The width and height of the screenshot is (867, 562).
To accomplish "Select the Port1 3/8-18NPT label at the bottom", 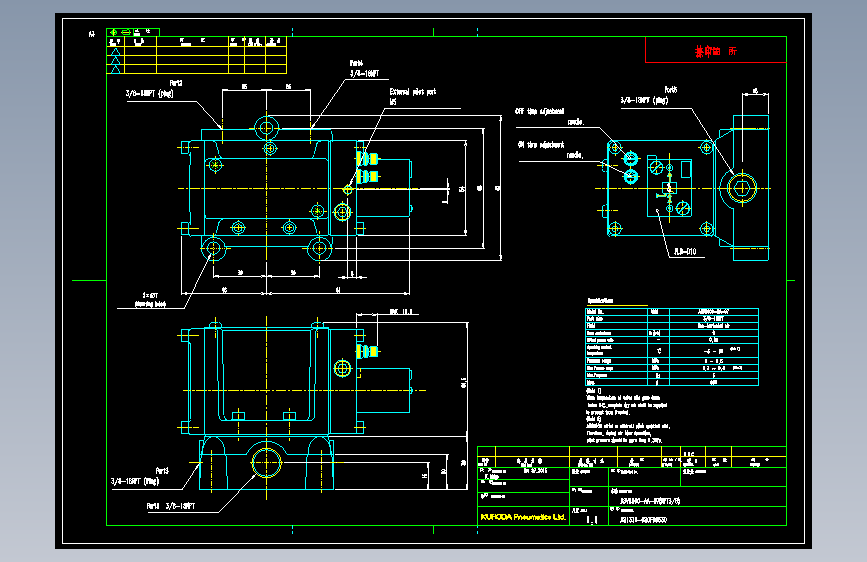I will coord(171,506).
